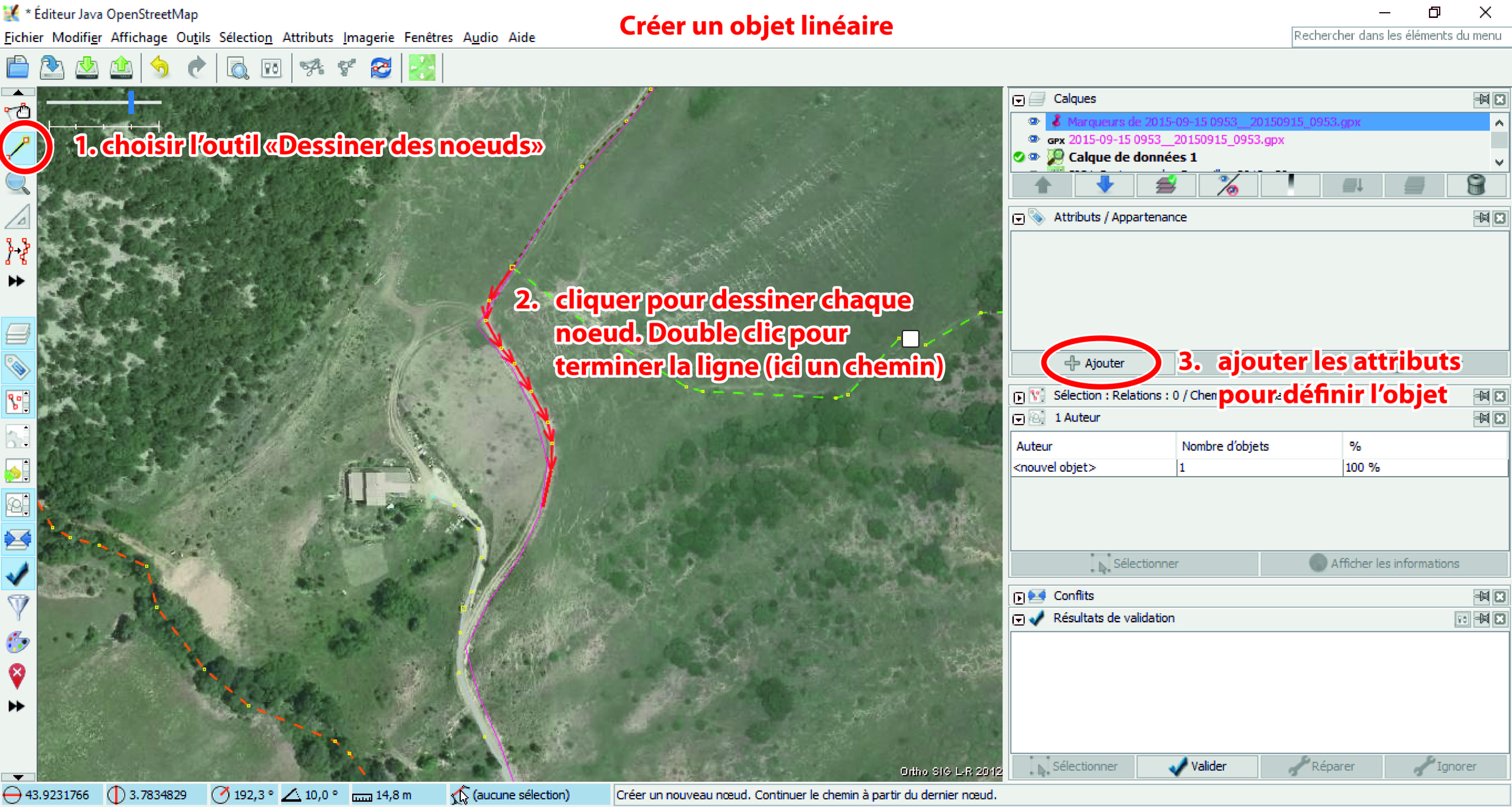Download map data with the green down-arrow icon
This screenshot has width=1512, height=807.
(87, 67)
